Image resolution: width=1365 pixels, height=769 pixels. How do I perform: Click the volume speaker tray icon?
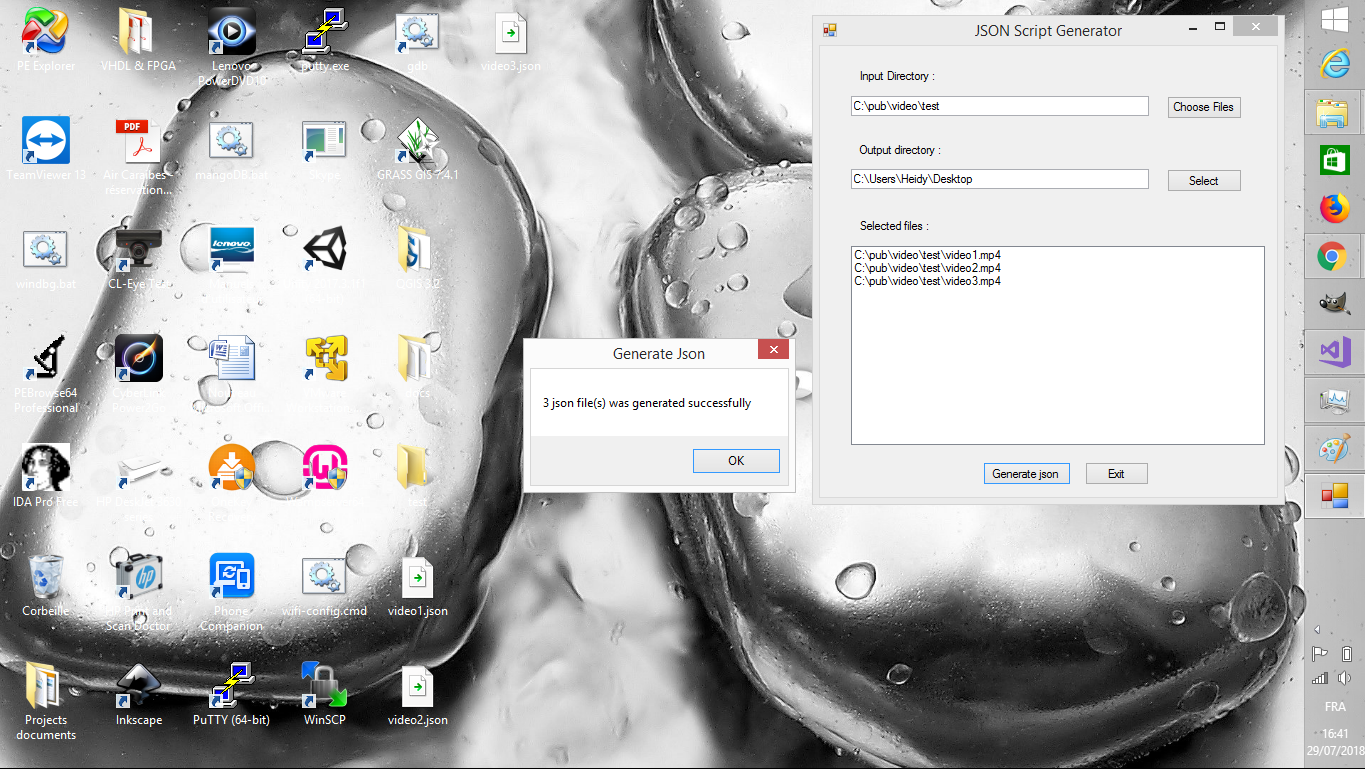coord(1346,678)
